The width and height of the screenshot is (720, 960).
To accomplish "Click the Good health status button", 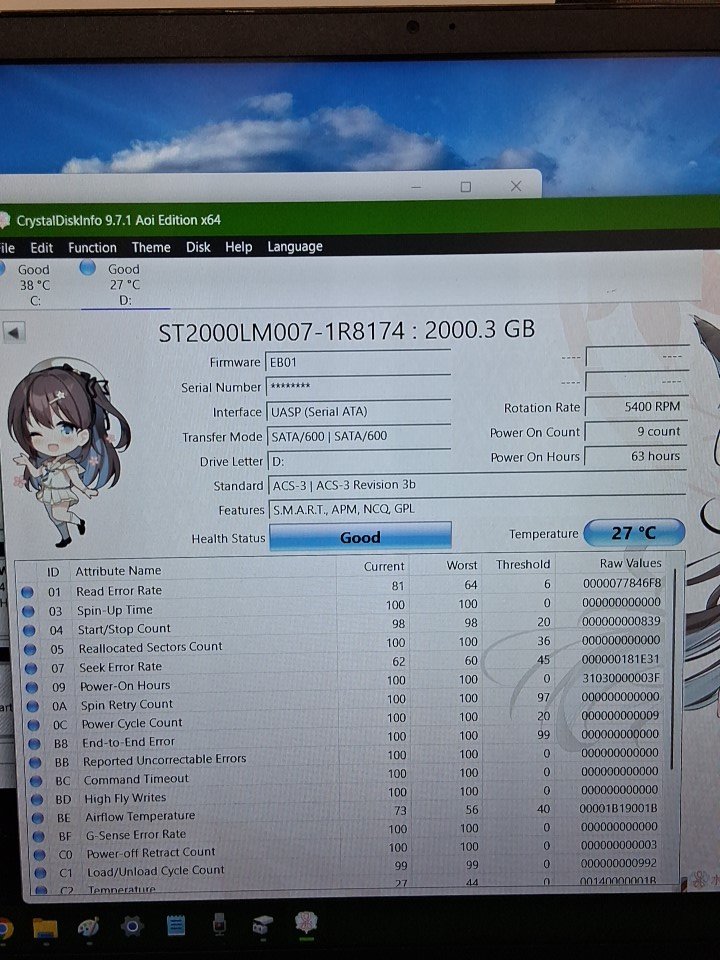I will pyautogui.click(x=360, y=537).
